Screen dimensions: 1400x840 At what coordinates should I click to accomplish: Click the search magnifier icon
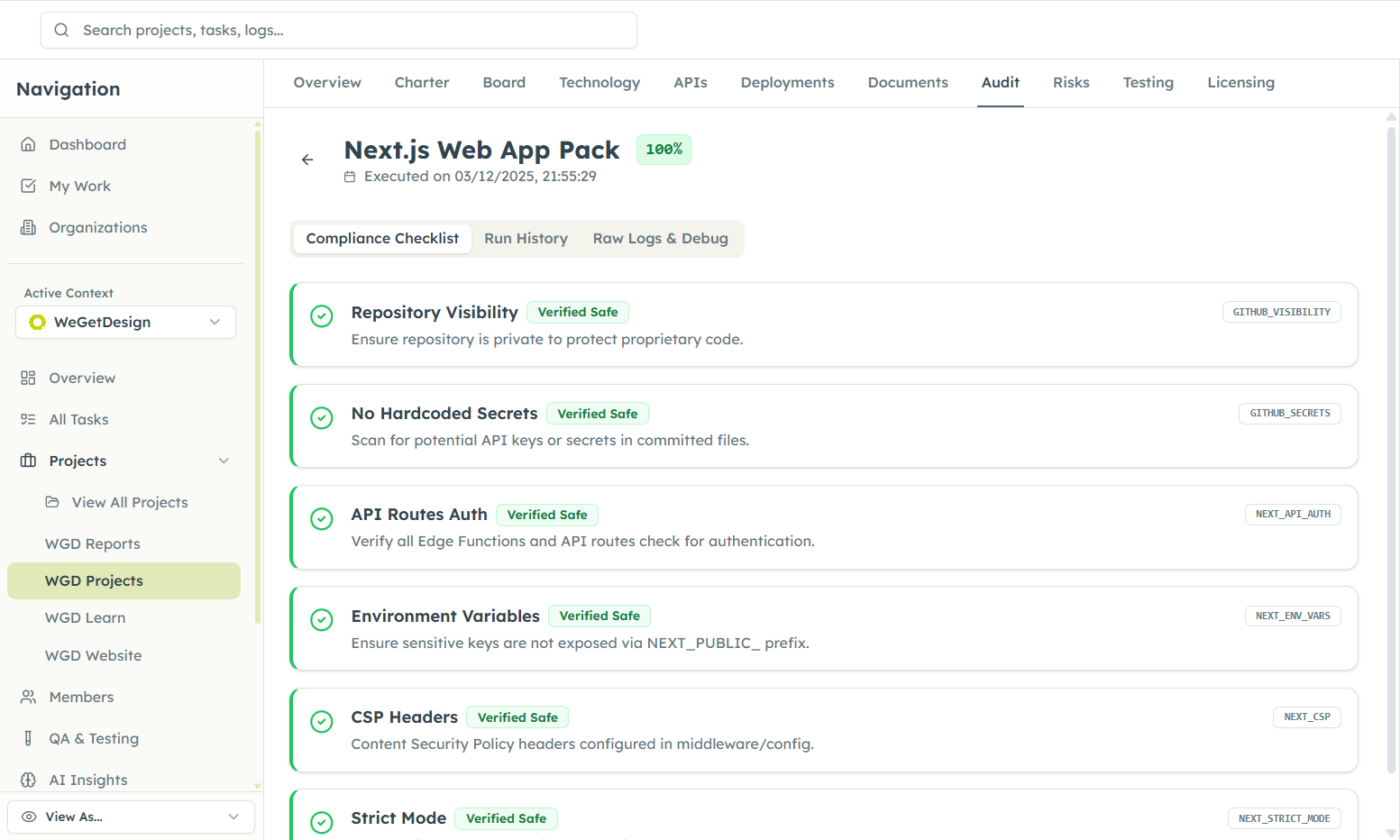61,30
